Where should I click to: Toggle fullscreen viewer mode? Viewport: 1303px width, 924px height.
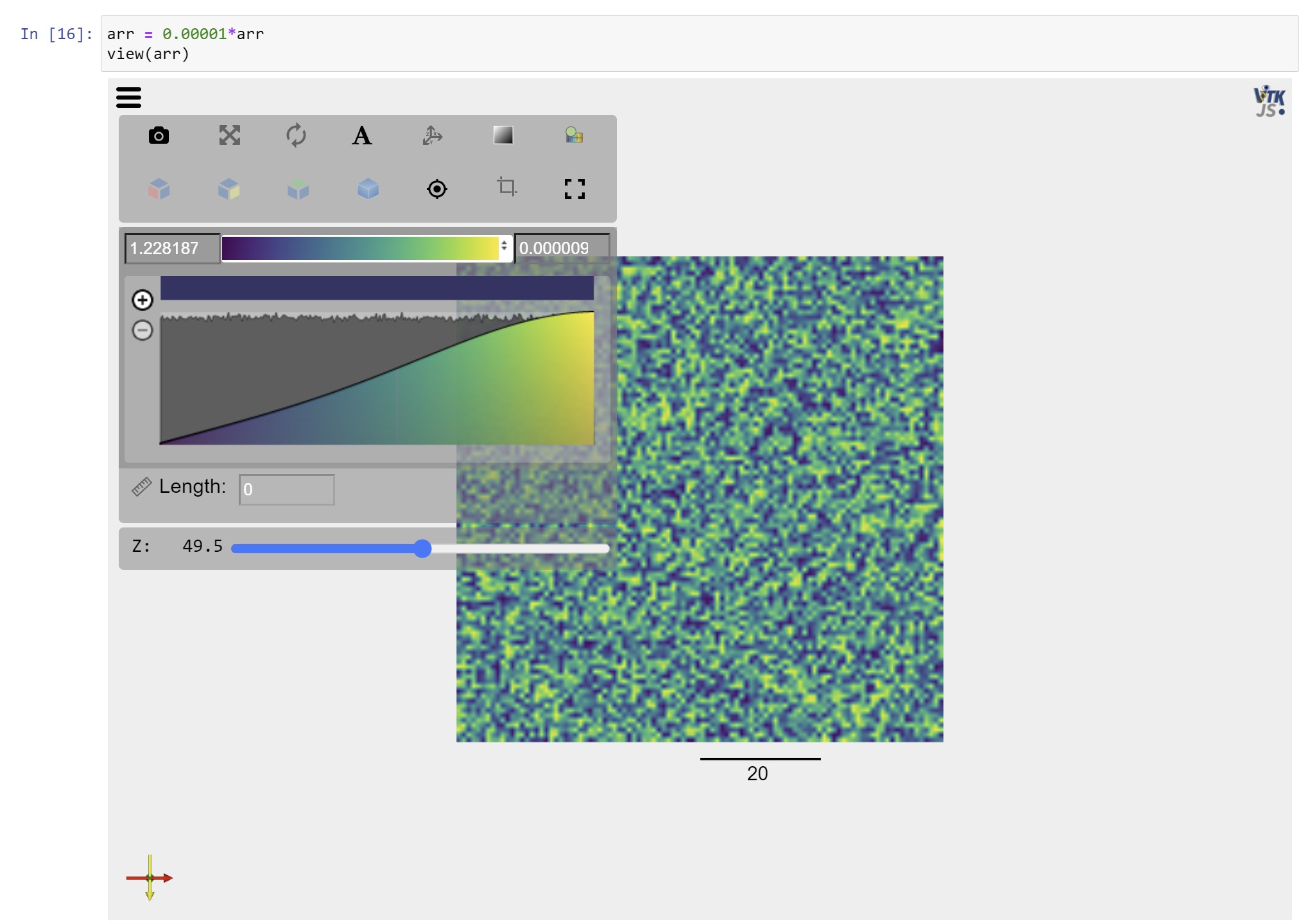point(574,189)
